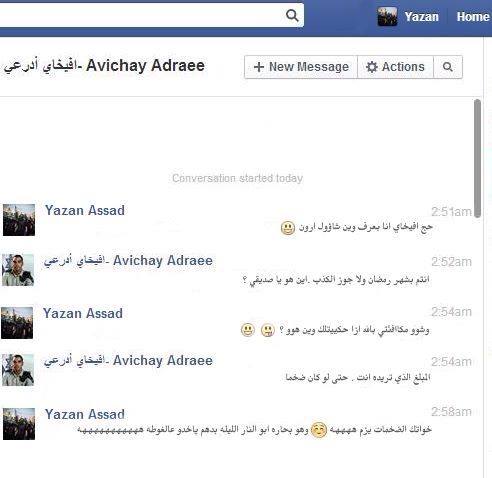Click blushing emoticon in 2:58am message
This screenshot has width=492, height=478.
pos(319,430)
